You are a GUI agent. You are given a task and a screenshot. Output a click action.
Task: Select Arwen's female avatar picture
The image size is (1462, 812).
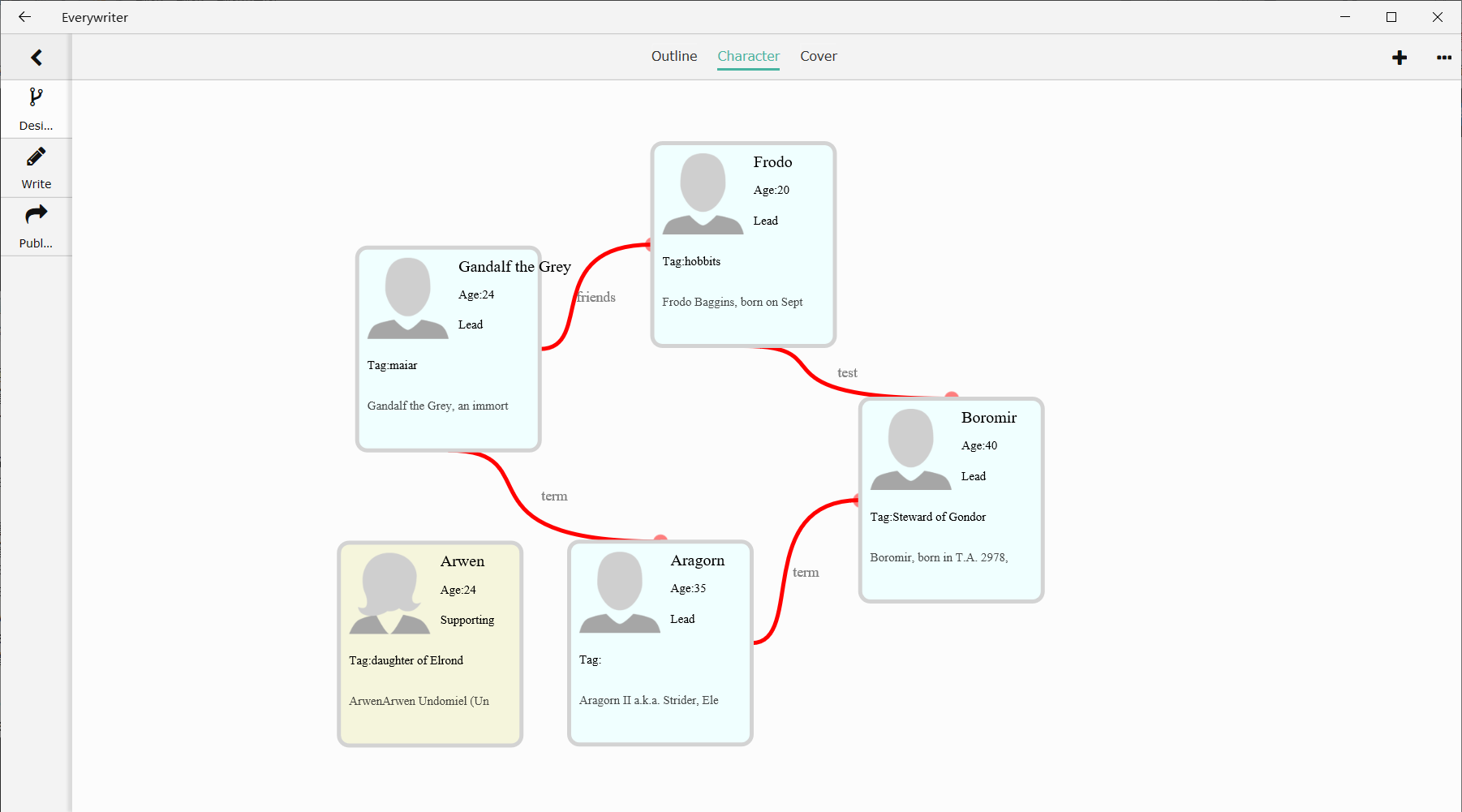tap(389, 593)
